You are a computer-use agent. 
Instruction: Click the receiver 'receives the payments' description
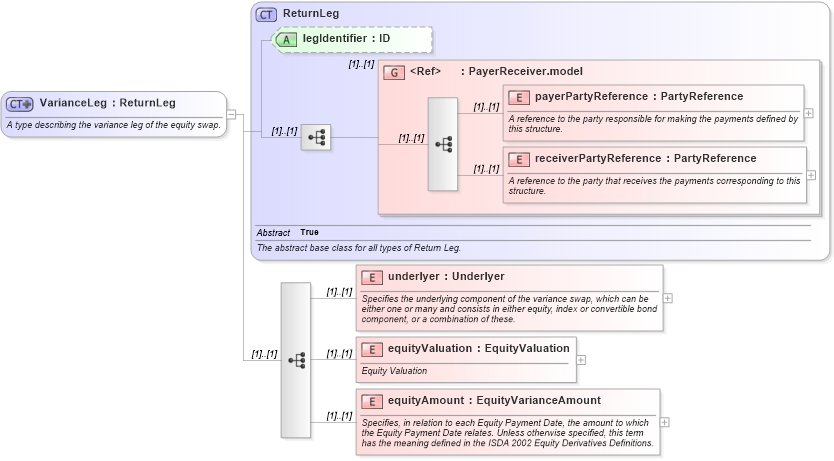[654, 186]
